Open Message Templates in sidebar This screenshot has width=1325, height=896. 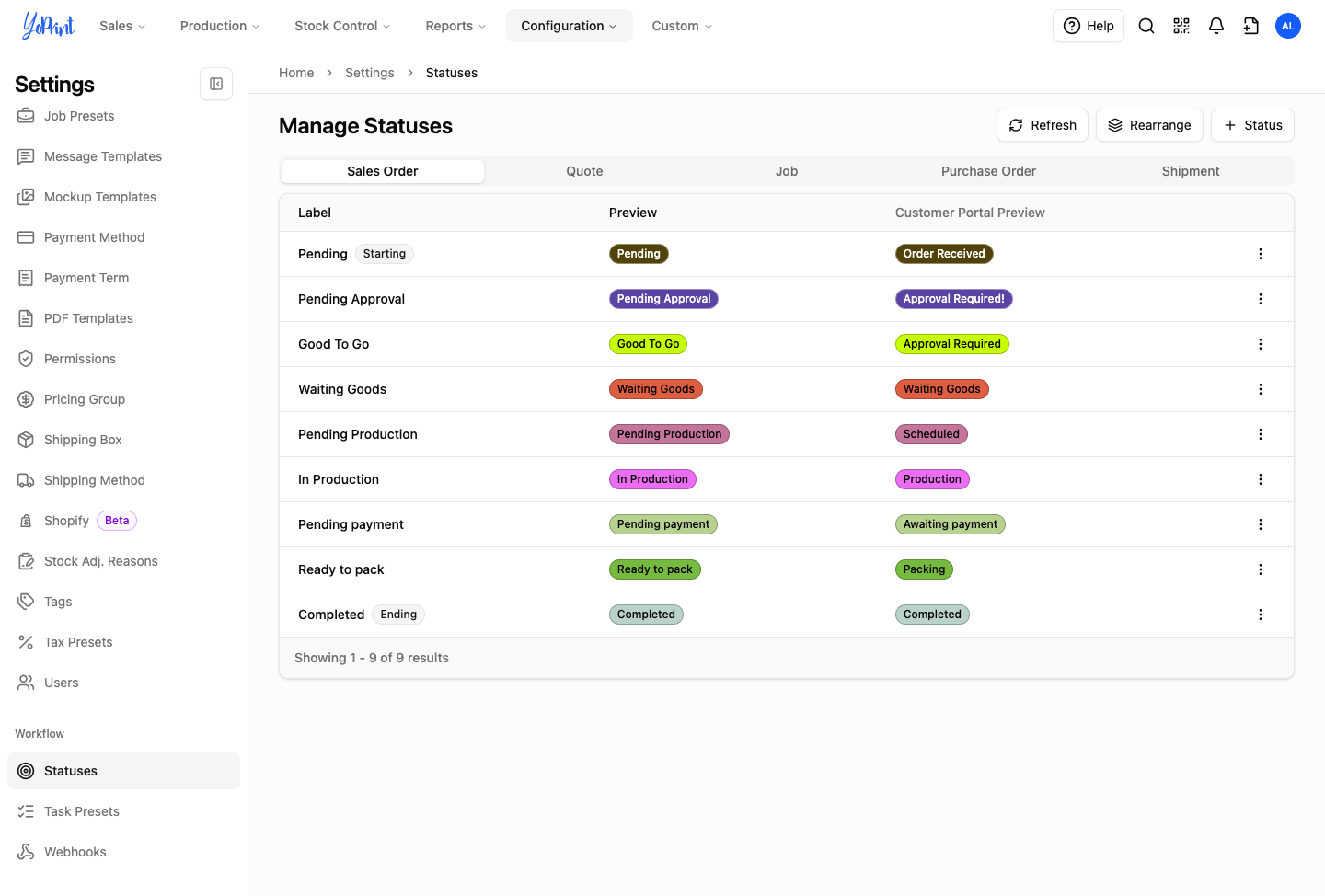123,156
